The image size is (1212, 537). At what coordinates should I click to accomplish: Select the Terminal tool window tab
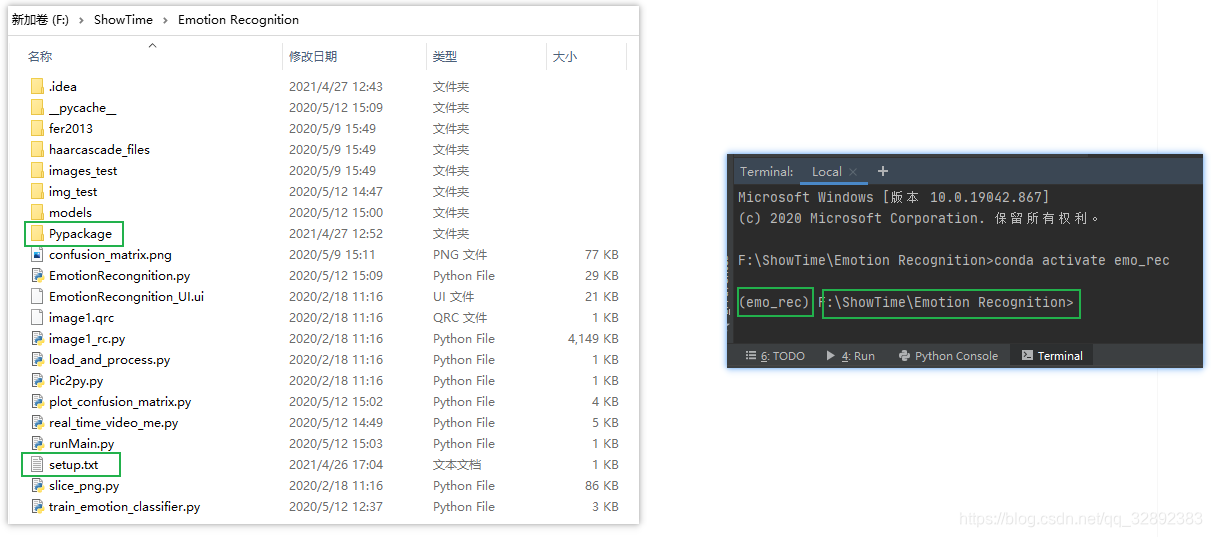point(1052,355)
